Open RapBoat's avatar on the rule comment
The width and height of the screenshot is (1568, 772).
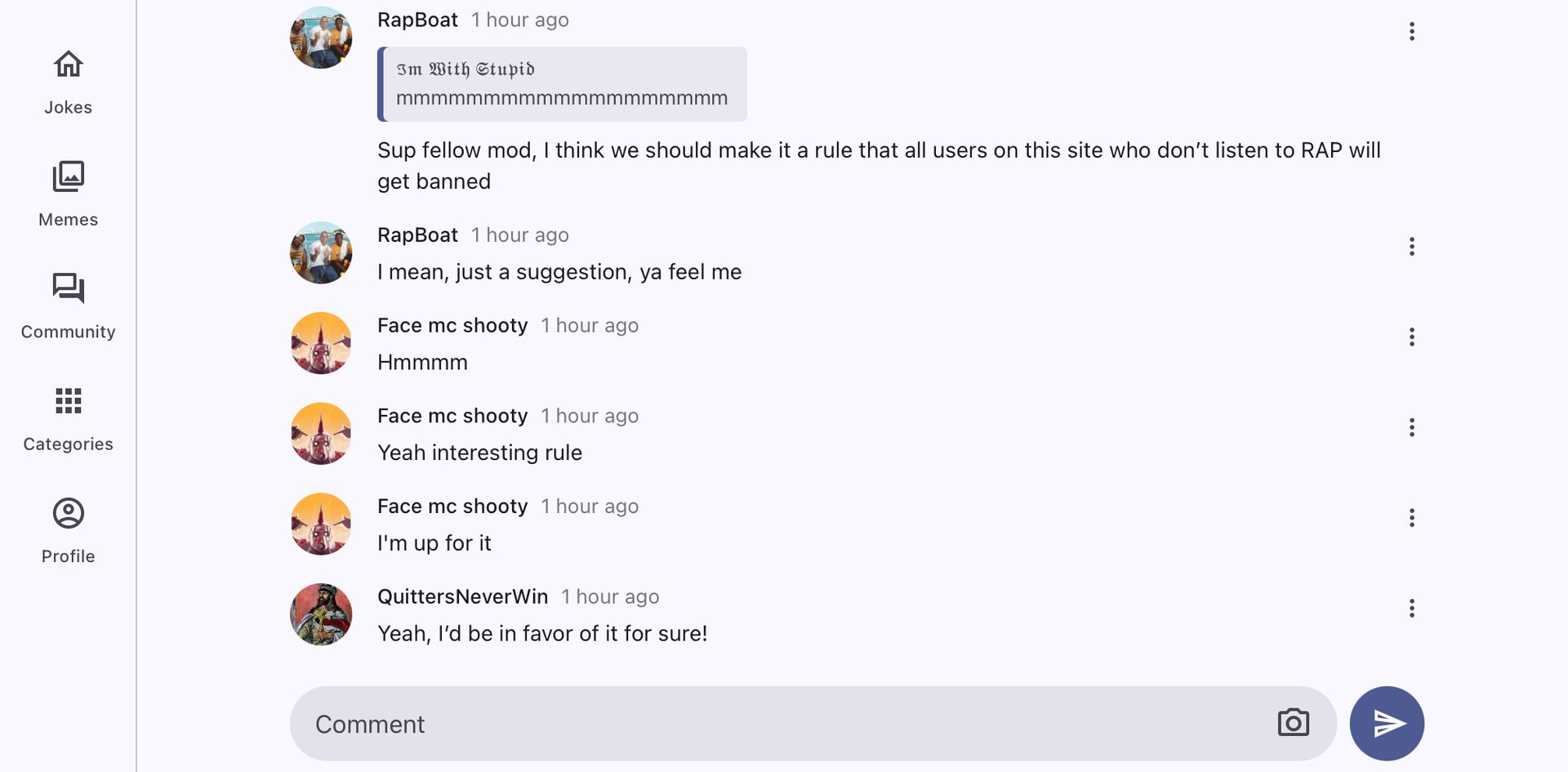point(321,38)
